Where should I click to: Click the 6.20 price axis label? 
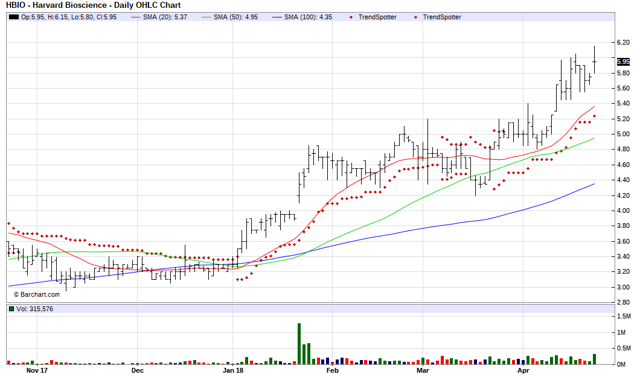tap(623, 42)
